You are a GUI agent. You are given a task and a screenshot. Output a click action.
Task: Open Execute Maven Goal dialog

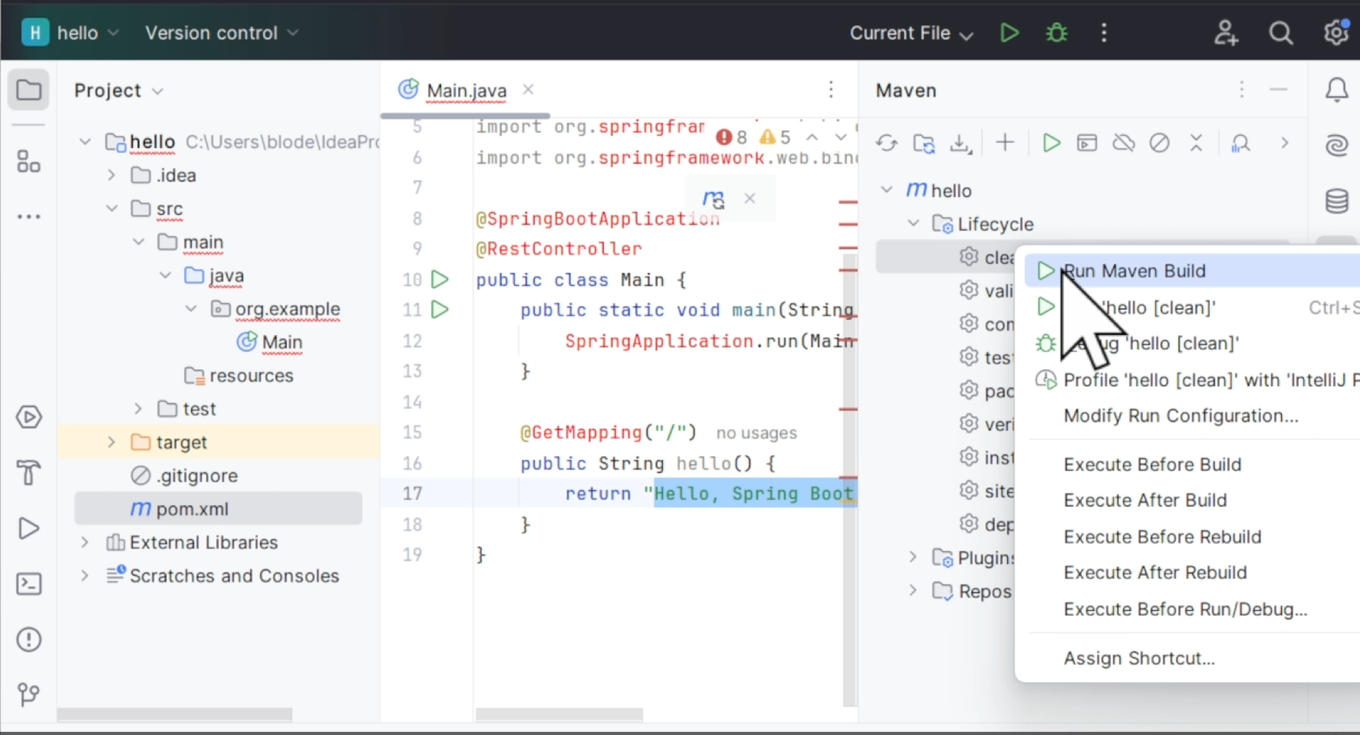(x=1087, y=143)
